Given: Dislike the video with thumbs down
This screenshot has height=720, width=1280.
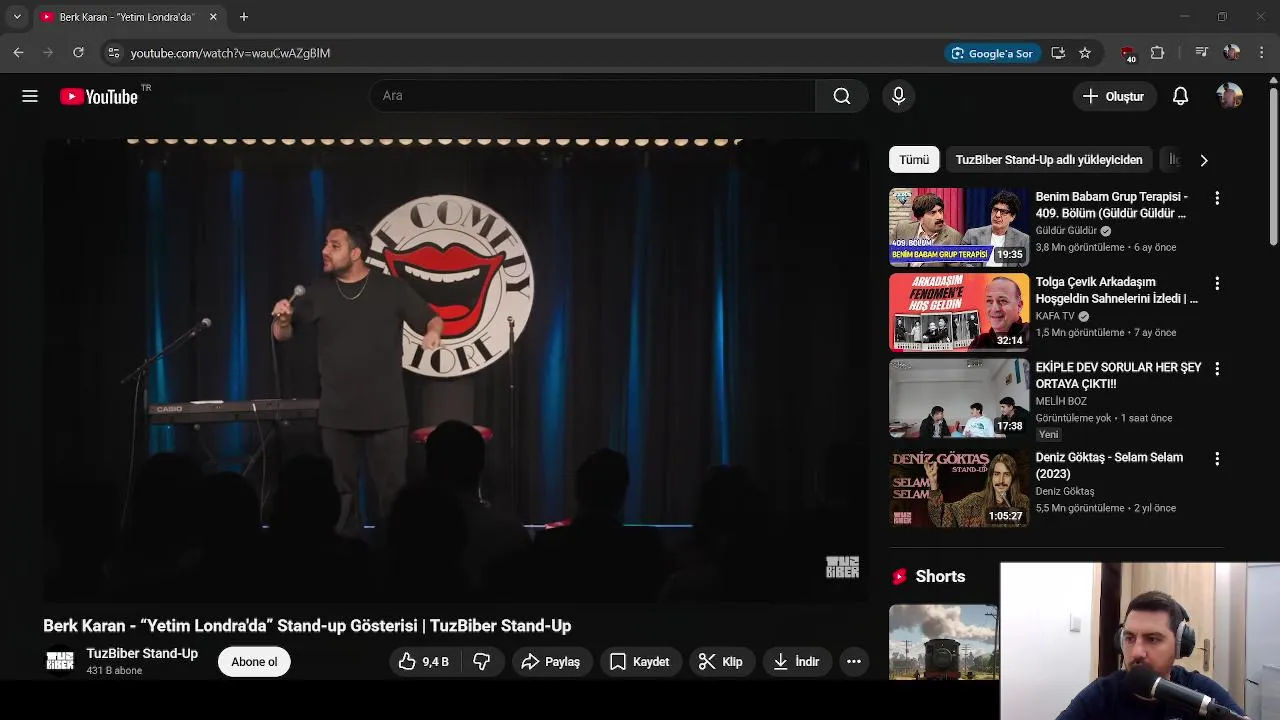Looking at the screenshot, I should coord(482,661).
